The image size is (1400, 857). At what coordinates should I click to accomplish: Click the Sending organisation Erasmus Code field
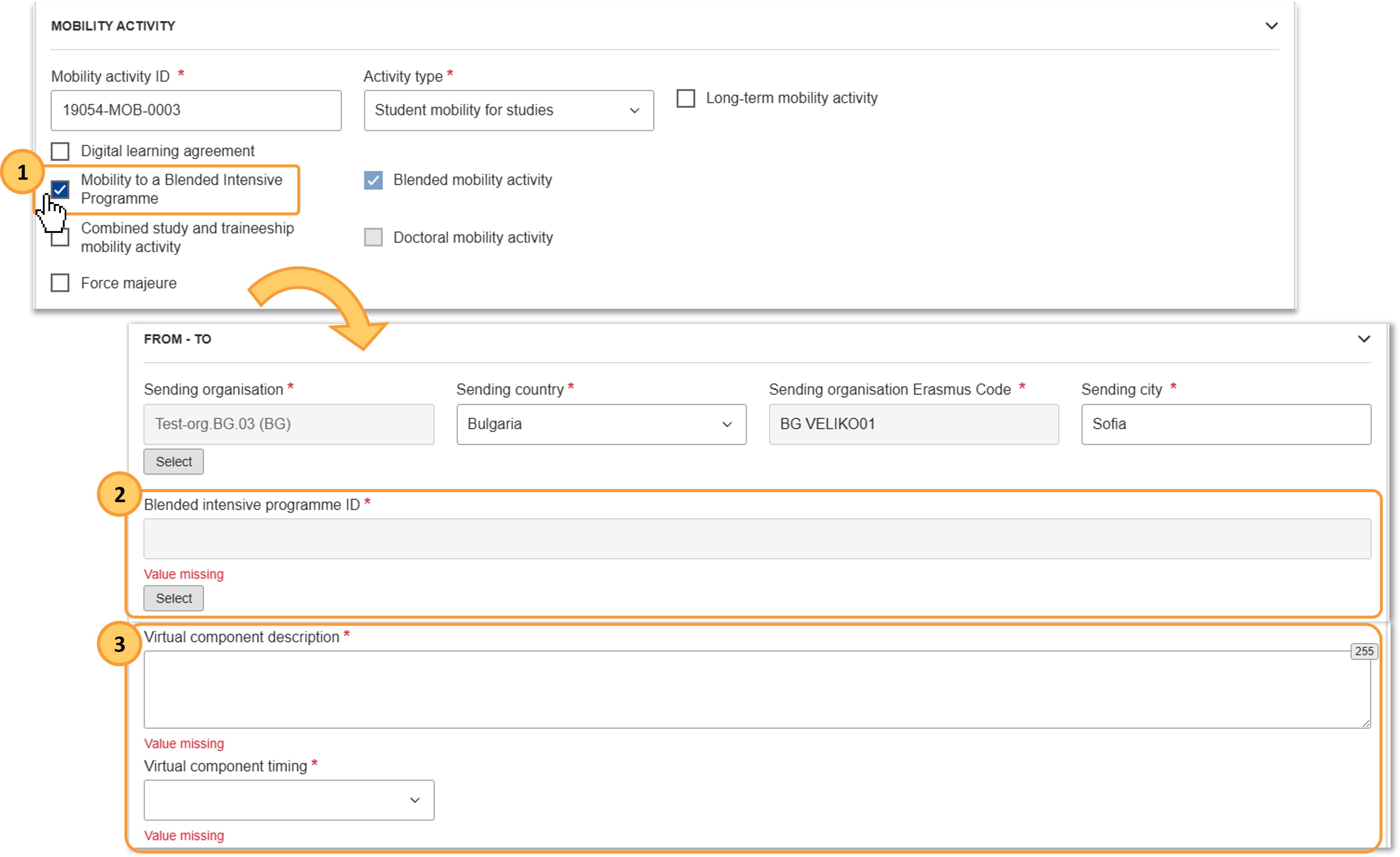point(914,424)
